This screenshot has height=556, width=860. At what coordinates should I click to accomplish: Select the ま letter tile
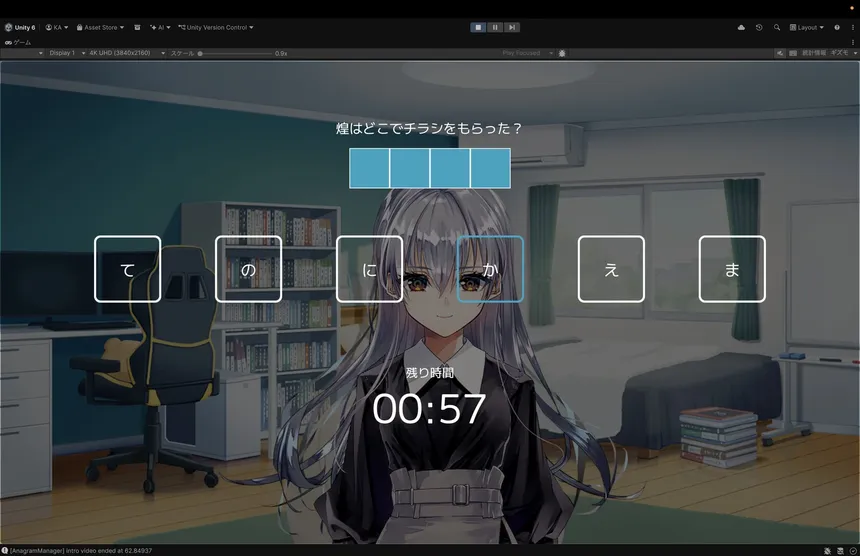pyautogui.click(x=732, y=269)
